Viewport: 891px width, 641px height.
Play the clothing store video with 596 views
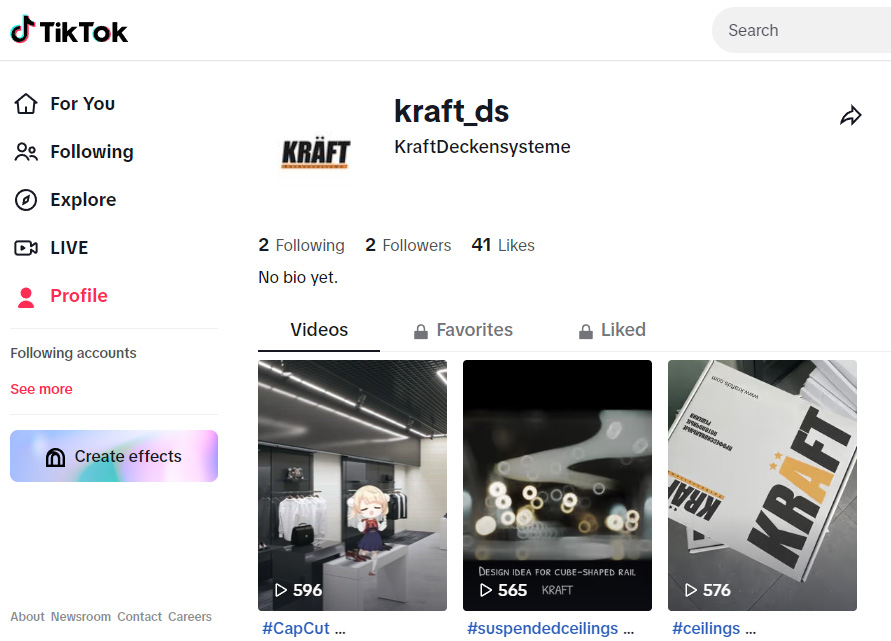pos(352,485)
